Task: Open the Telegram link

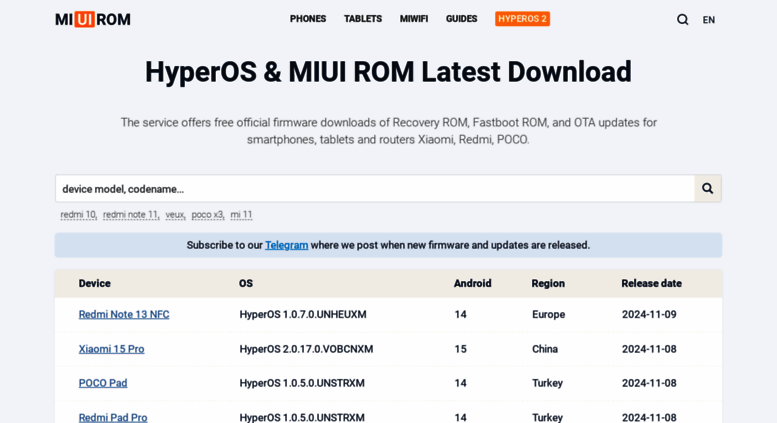Action: tap(286, 245)
